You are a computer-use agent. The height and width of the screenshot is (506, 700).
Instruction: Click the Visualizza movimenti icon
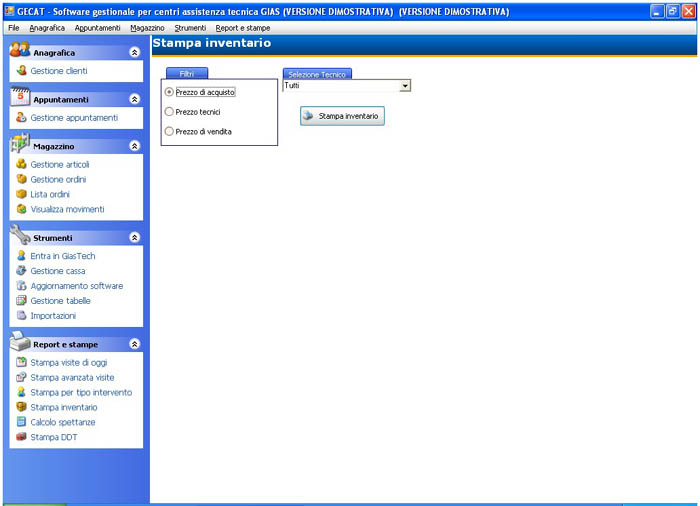point(21,209)
